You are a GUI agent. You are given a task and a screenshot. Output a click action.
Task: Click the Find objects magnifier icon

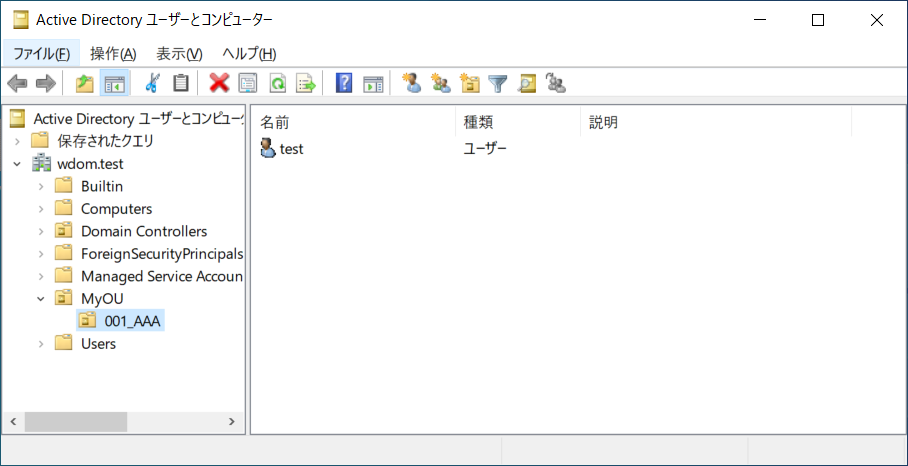pos(527,83)
